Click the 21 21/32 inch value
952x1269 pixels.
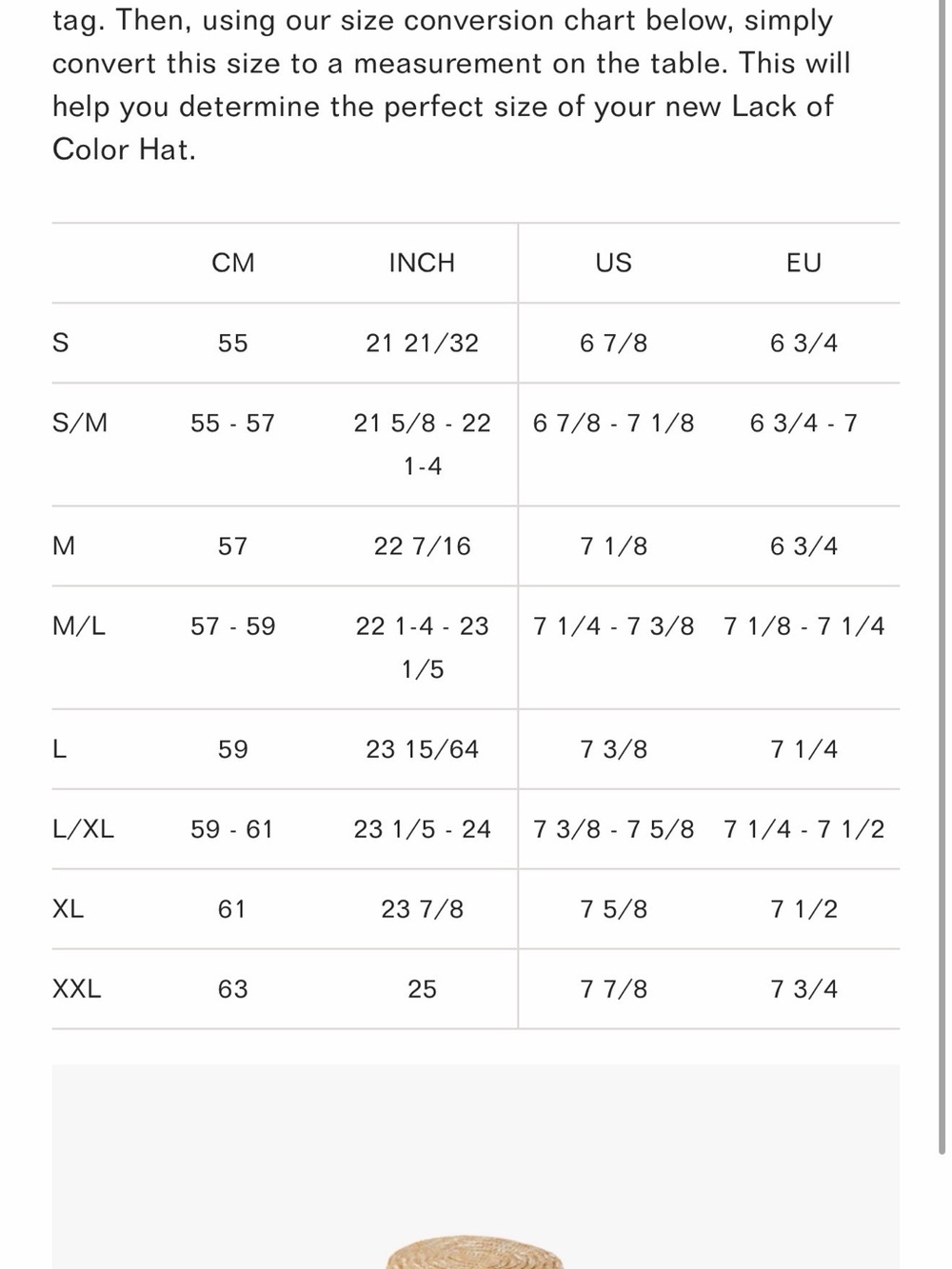click(423, 343)
